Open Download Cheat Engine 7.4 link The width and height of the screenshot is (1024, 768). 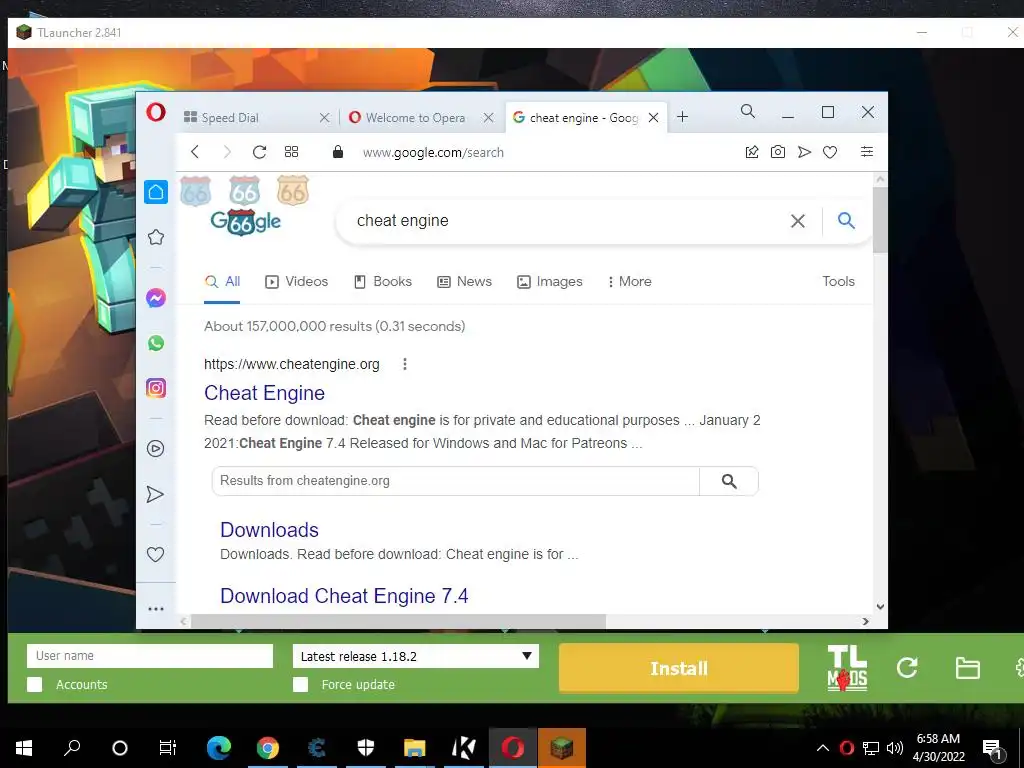[344, 596]
